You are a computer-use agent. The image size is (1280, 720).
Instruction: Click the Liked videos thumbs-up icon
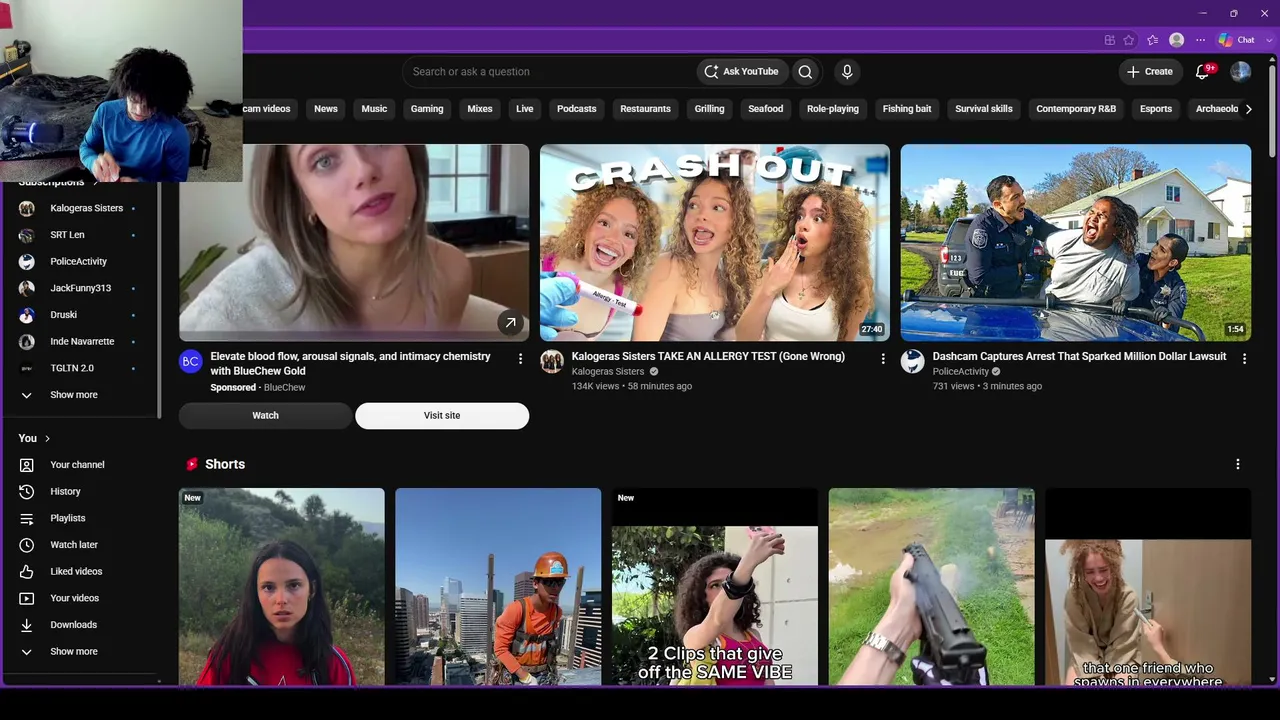(27, 572)
